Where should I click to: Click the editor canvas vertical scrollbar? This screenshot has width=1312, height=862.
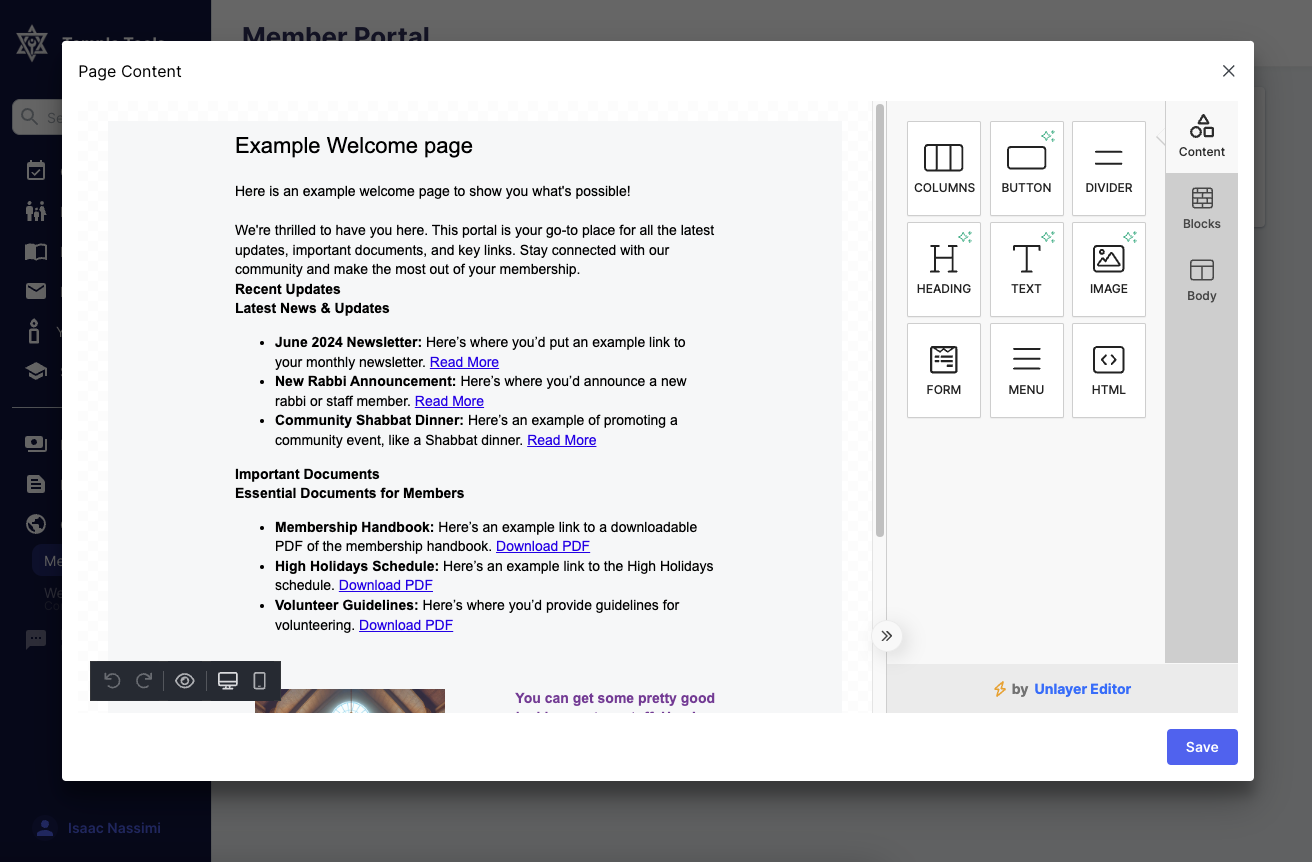coord(880,320)
